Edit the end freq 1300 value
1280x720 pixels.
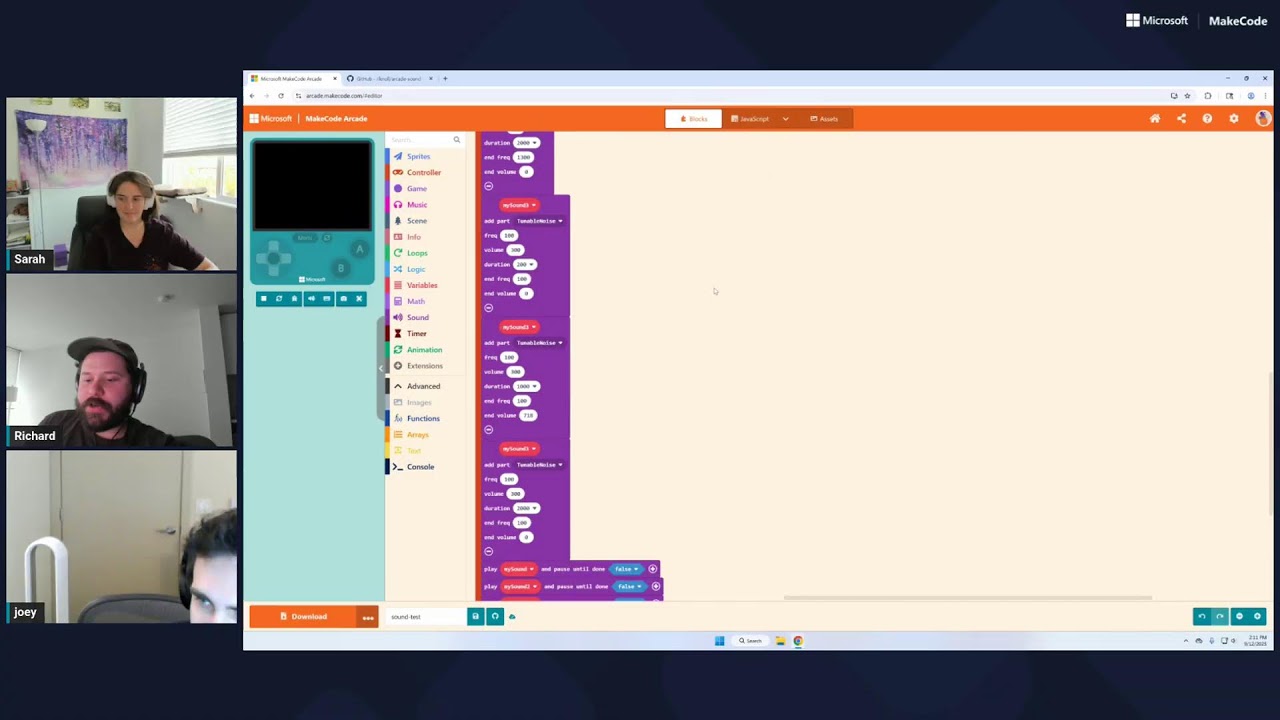(523, 157)
